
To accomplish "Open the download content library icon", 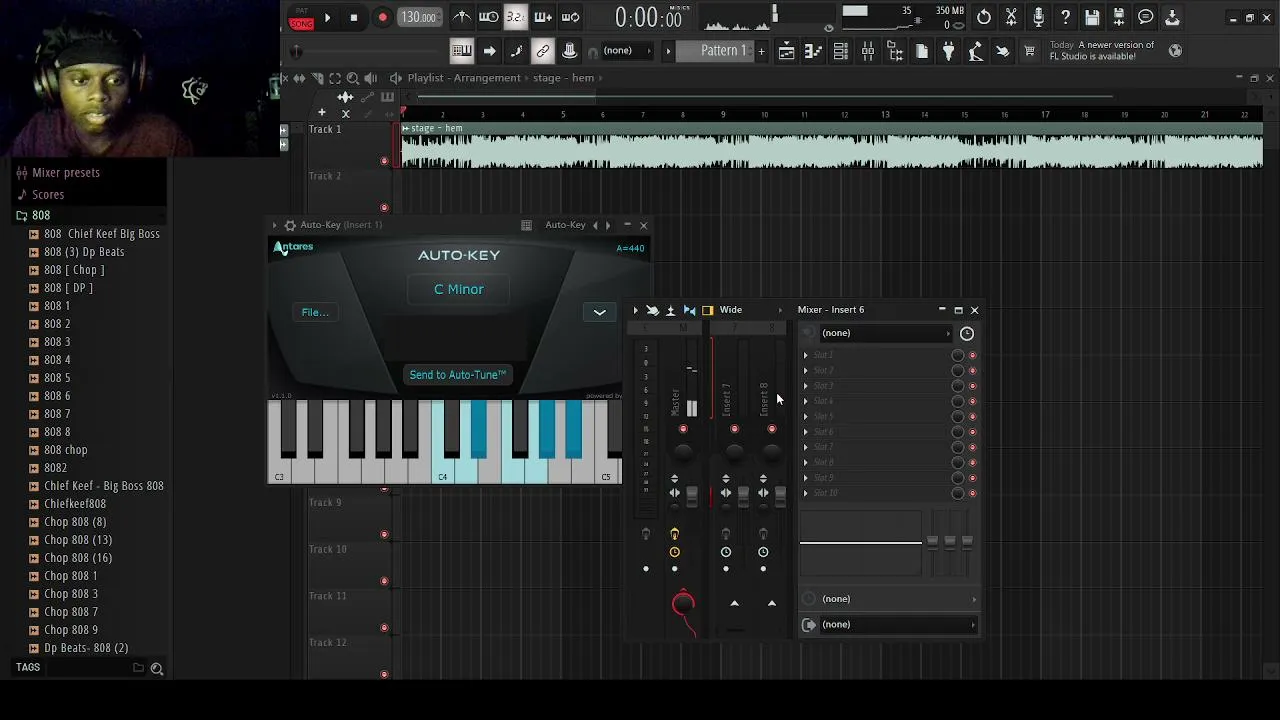I will 1173,17.
